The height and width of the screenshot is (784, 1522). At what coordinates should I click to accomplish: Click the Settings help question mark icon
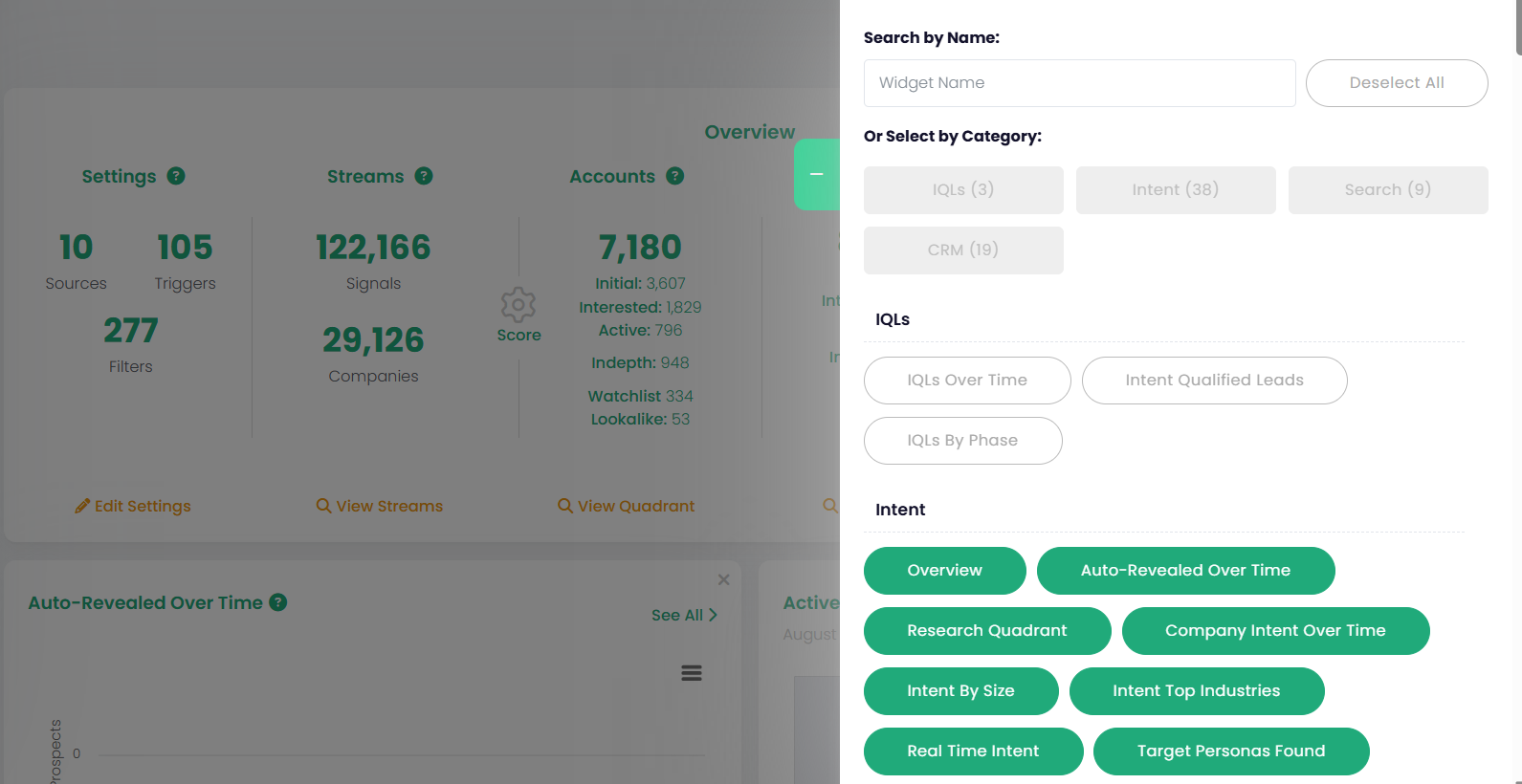pyautogui.click(x=176, y=176)
